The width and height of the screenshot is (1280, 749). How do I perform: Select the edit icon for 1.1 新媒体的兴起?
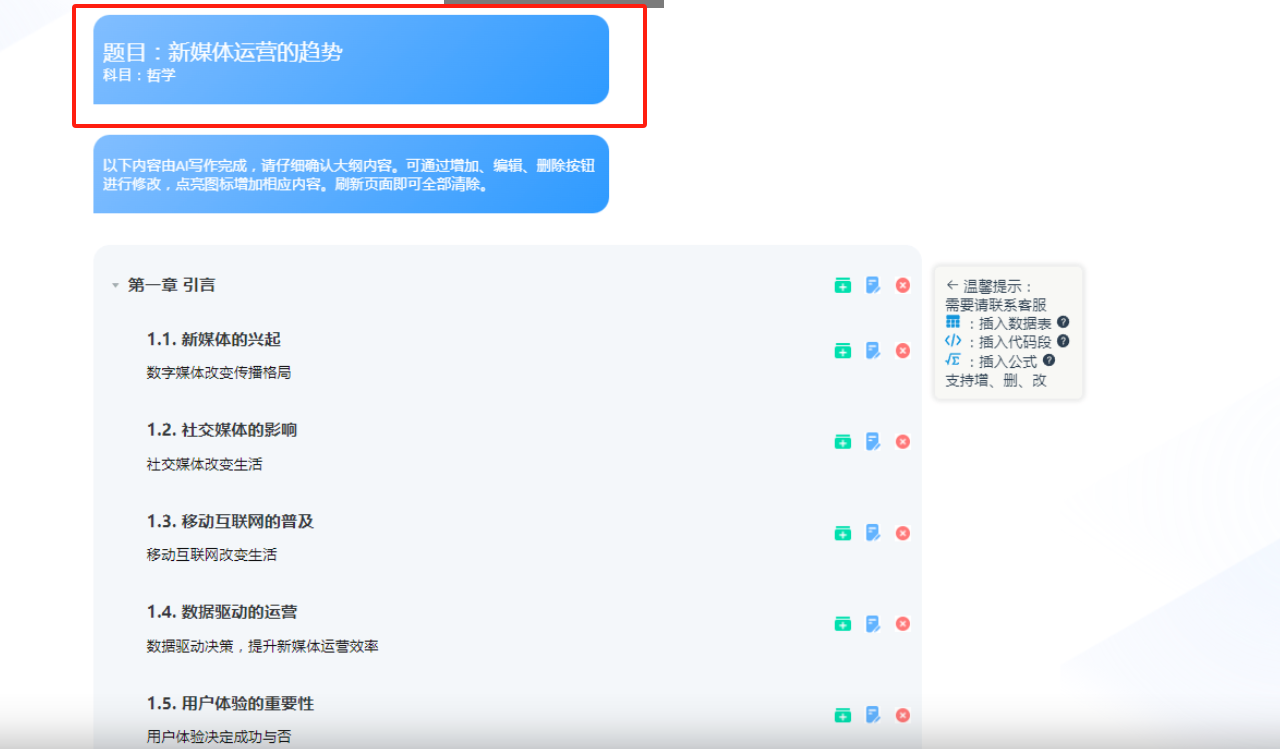coord(872,350)
